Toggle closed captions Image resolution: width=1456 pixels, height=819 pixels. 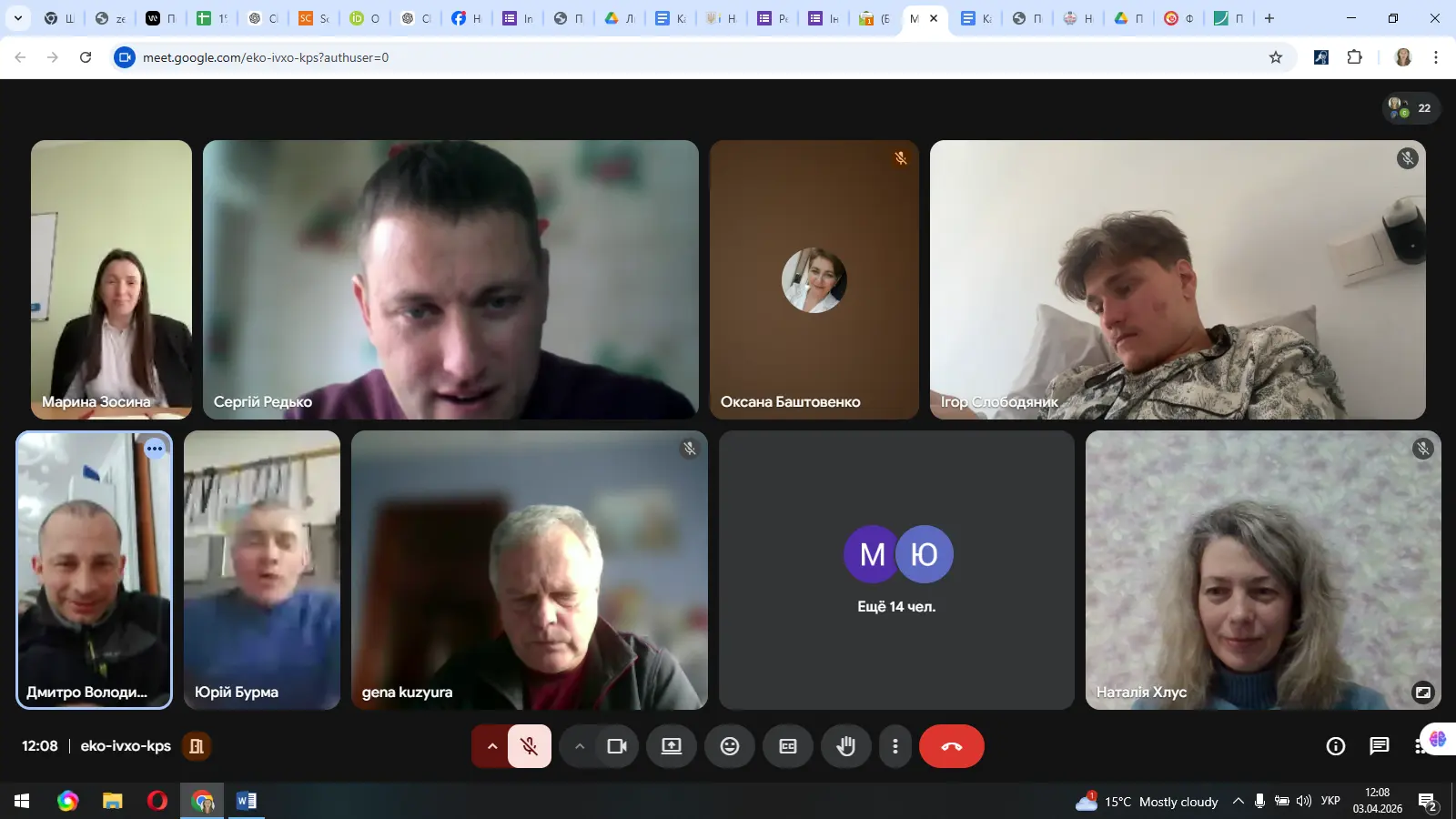coord(788,746)
